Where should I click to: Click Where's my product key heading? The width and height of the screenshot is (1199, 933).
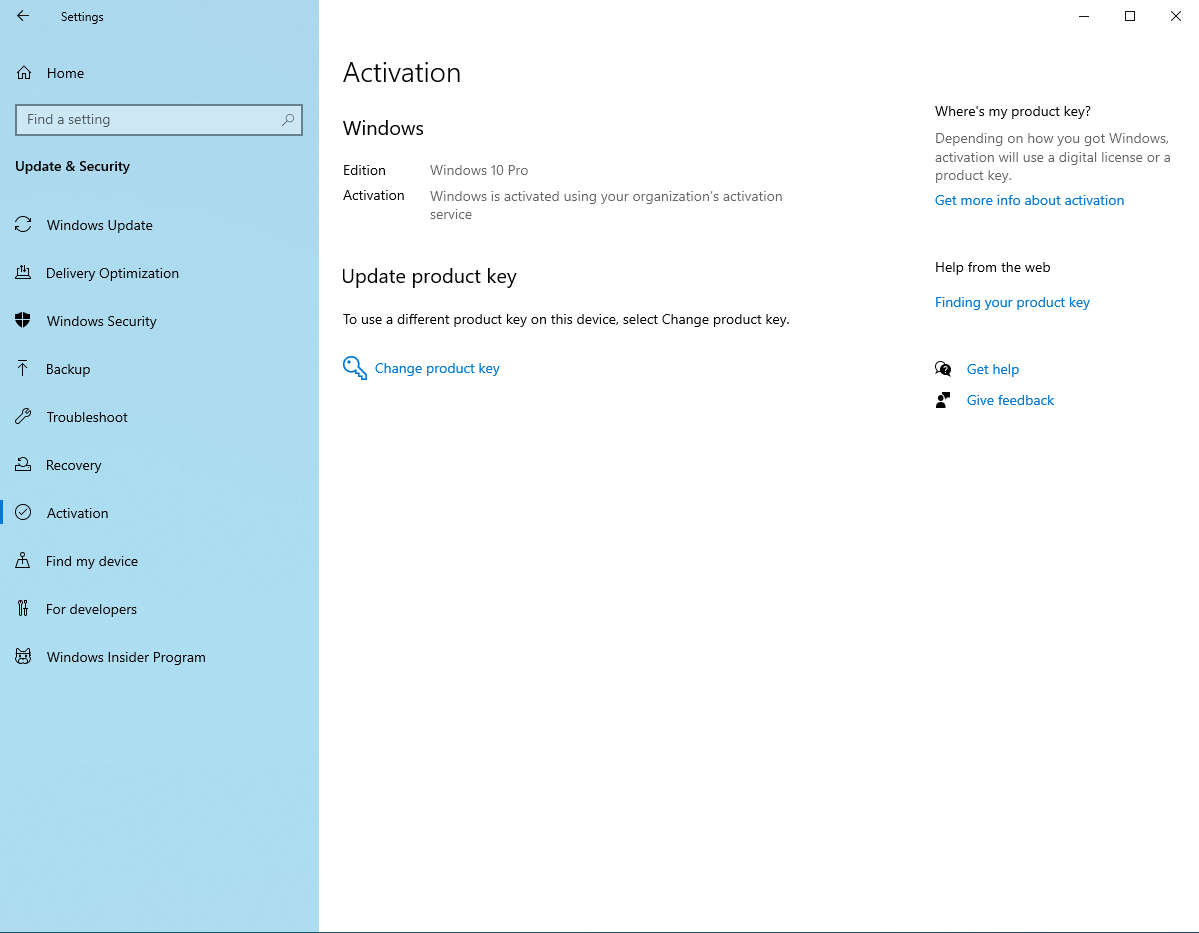tap(1012, 112)
